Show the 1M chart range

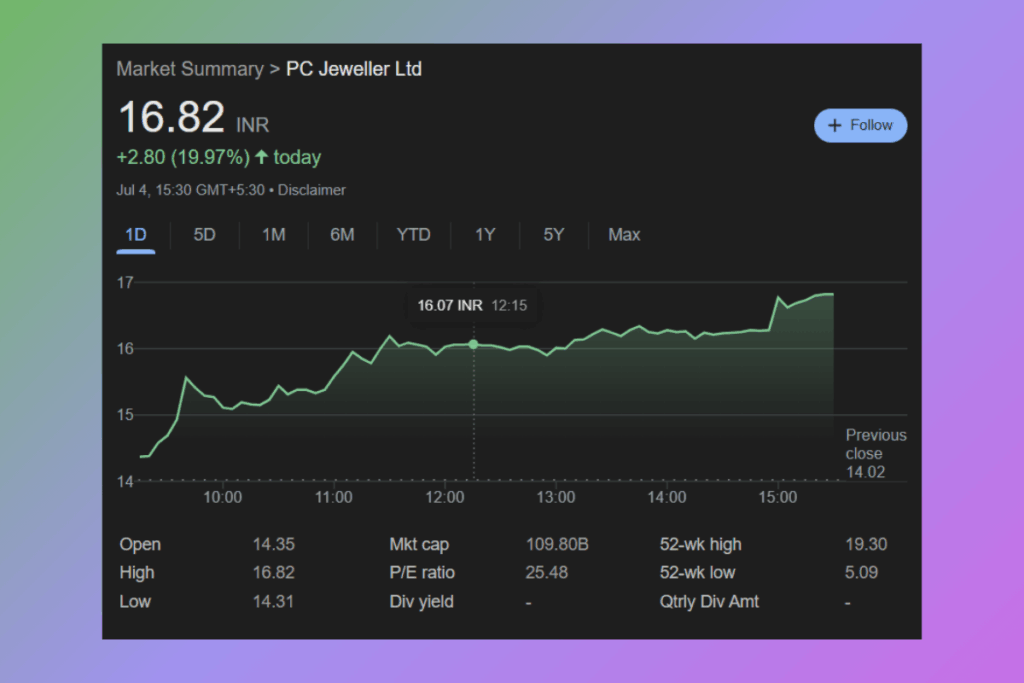coord(273,235)
